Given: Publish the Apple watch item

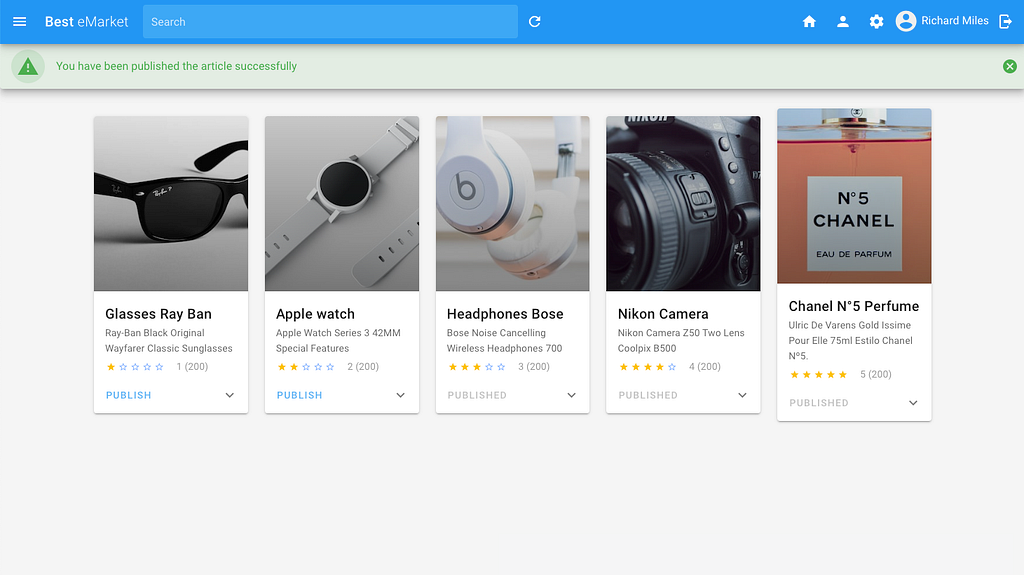Looking at the screenshot, I should (x=299, y=395).
